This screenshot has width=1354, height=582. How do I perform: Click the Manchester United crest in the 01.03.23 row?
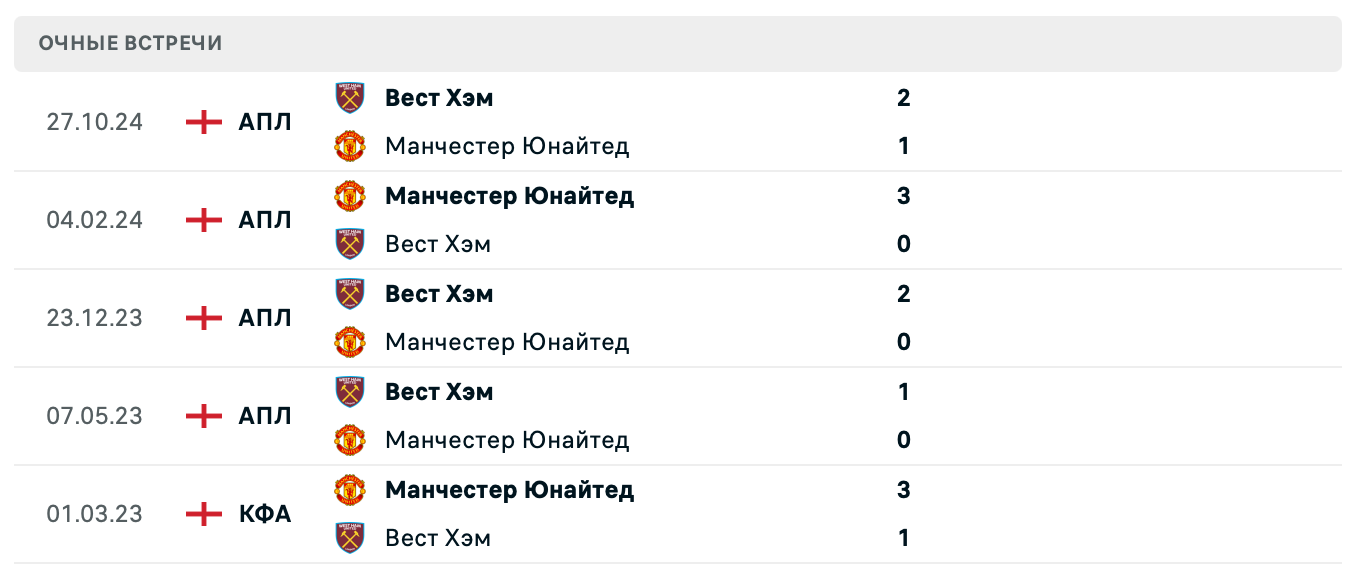[349, 490]
